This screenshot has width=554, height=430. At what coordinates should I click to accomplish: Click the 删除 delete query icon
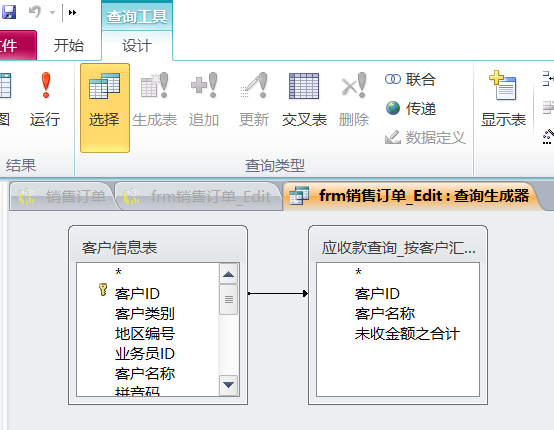click(x=354, y=86)
